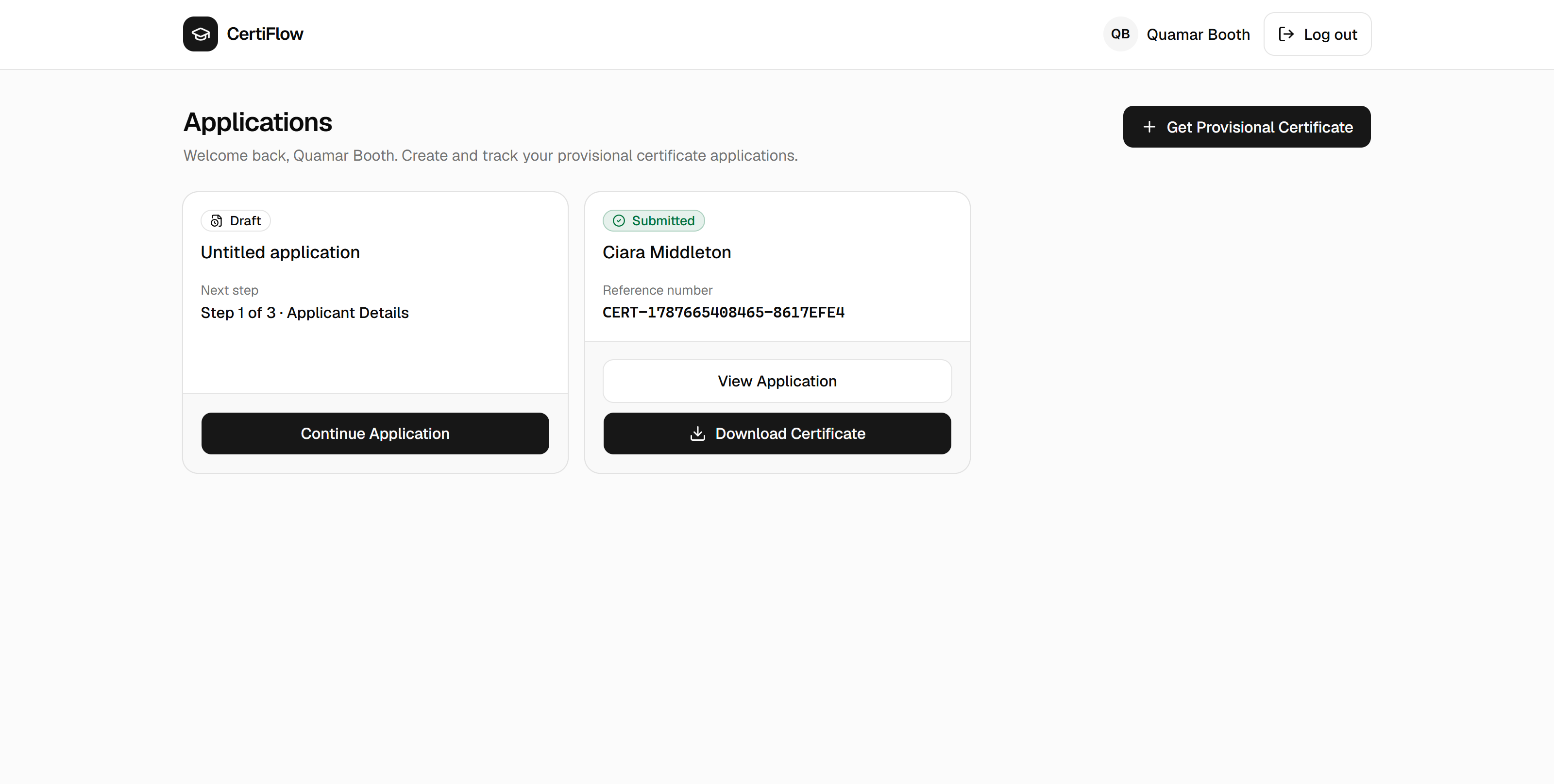Click the Get Provisional Certificate button label
Viewport: 1554px width, 784px height.
click(1260, 127)
